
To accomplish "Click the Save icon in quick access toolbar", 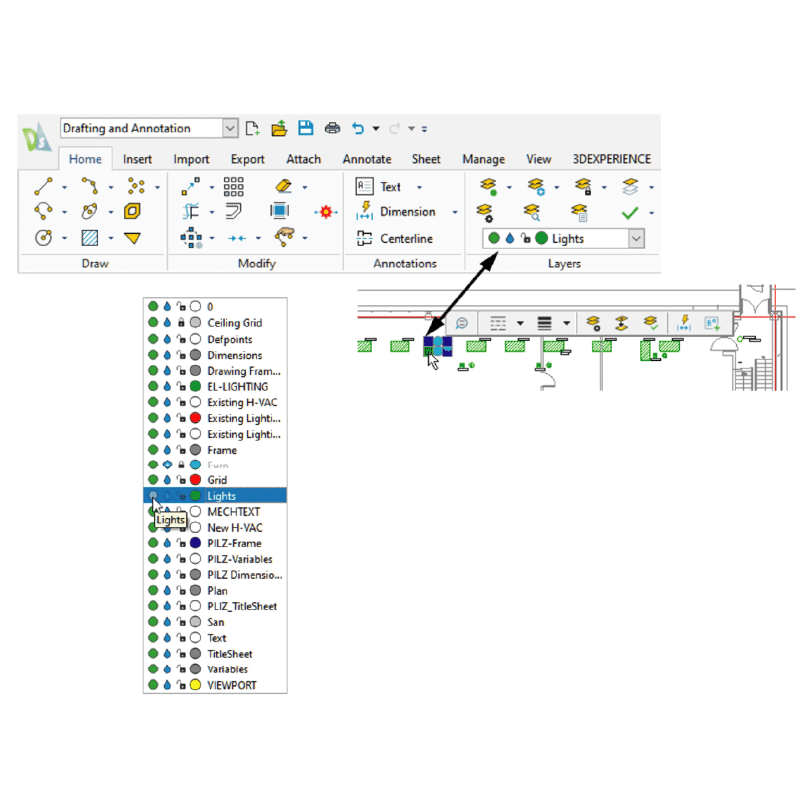I will 306,128.
